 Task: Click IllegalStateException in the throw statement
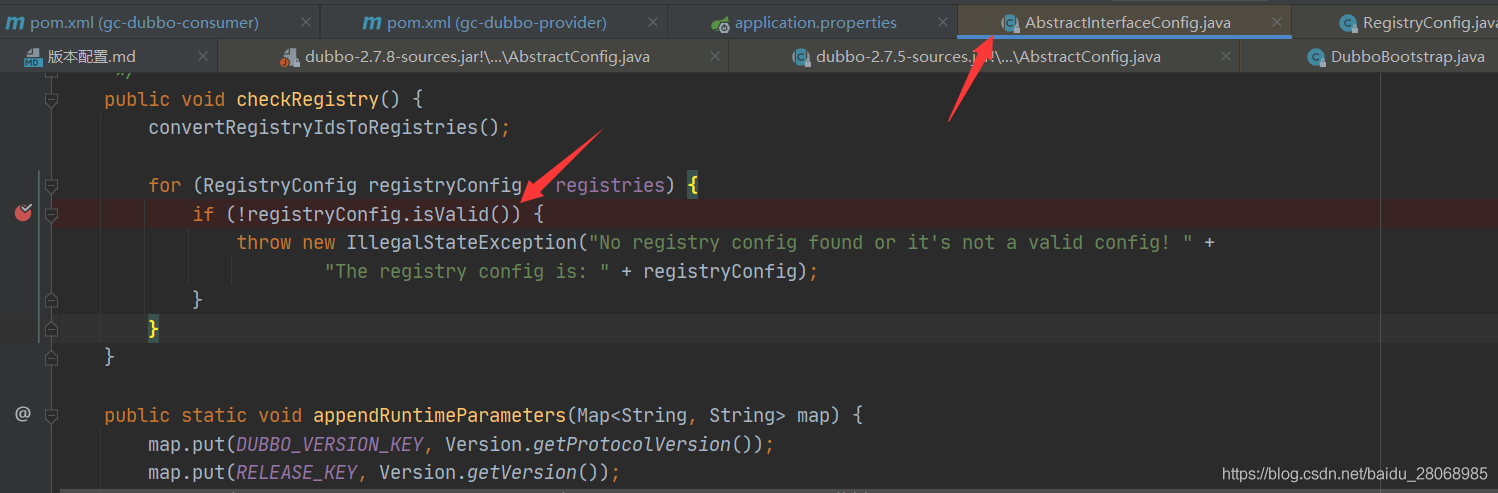(x=462, y=242)
